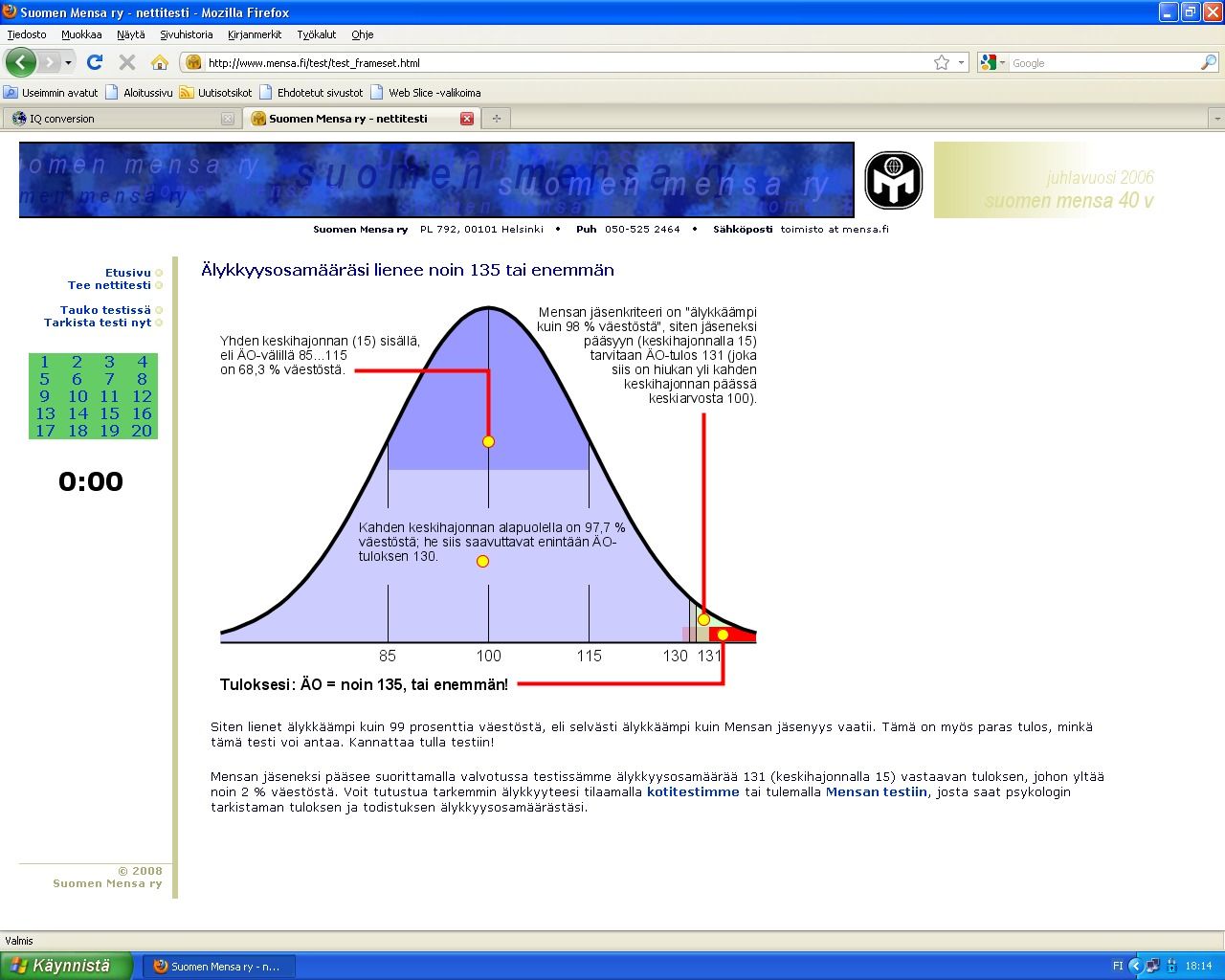Expand the URL bar history dropdown
This screenshot has height=980, width=1225.
pyautogui.click(x=962, y=62)
